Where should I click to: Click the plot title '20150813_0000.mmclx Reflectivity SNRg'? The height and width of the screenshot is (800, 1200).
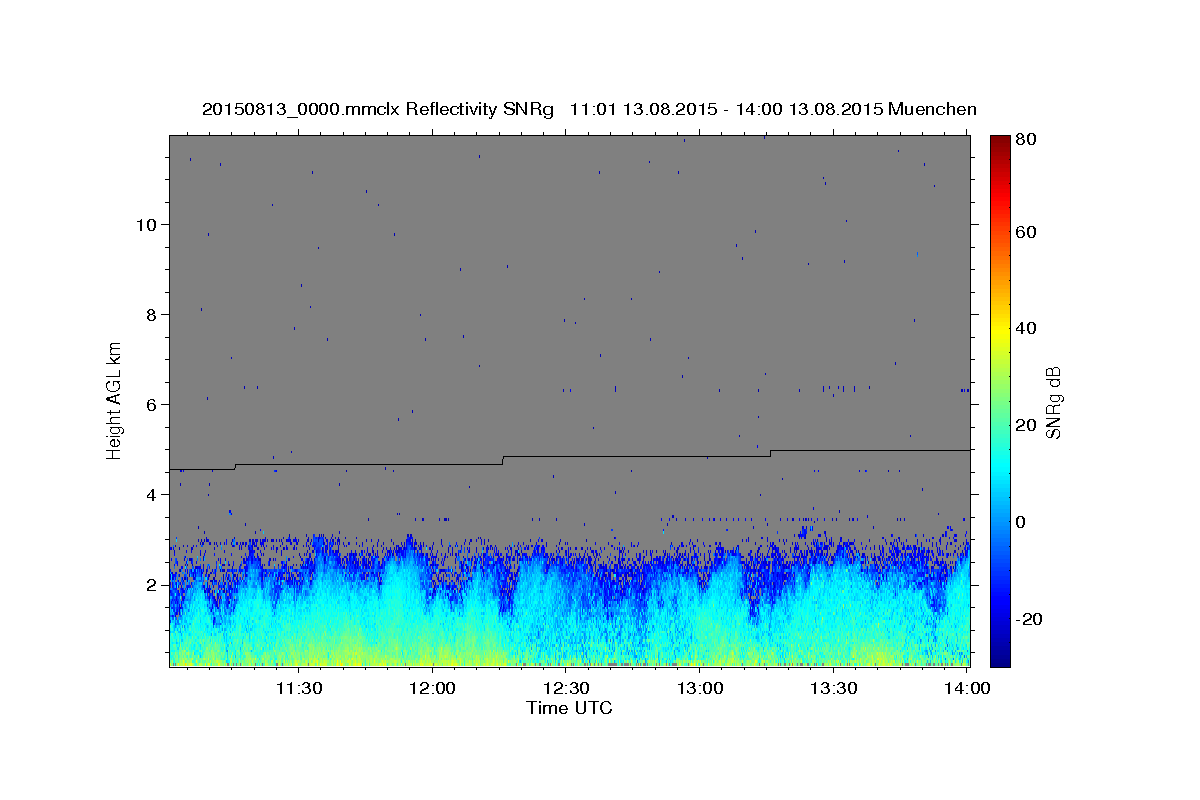coord(378,109)
